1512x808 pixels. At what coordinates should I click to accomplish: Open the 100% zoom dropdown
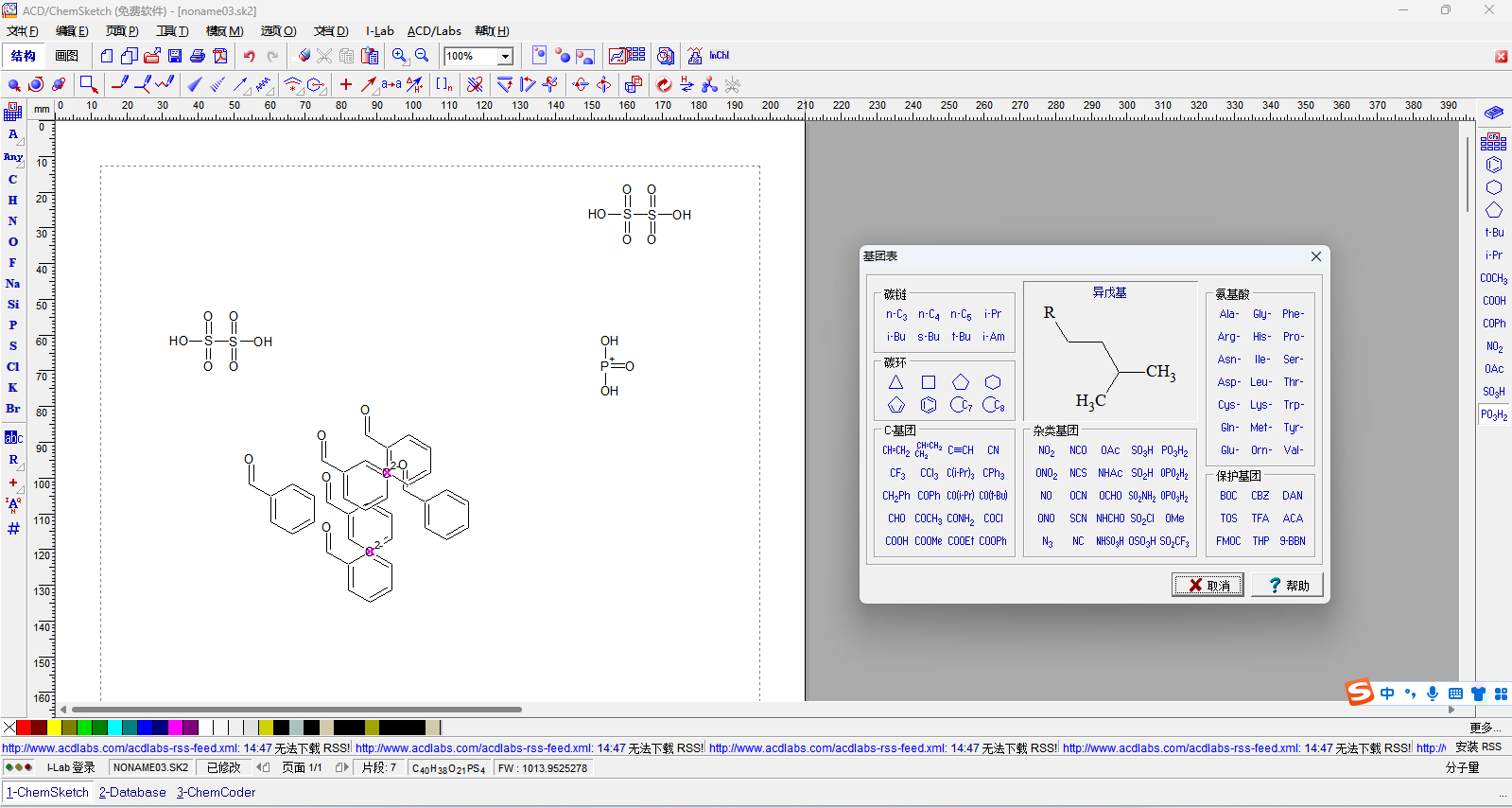(x=506, y=57)
